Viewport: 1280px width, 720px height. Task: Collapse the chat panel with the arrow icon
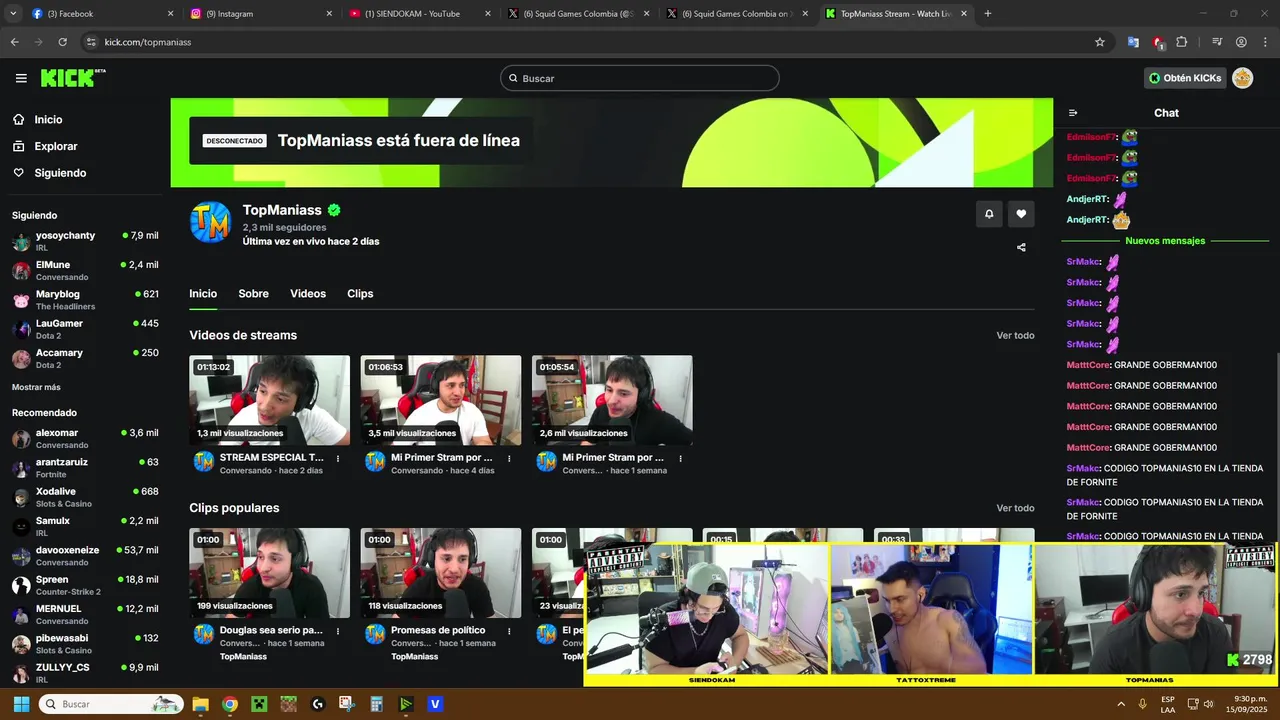1073,113
